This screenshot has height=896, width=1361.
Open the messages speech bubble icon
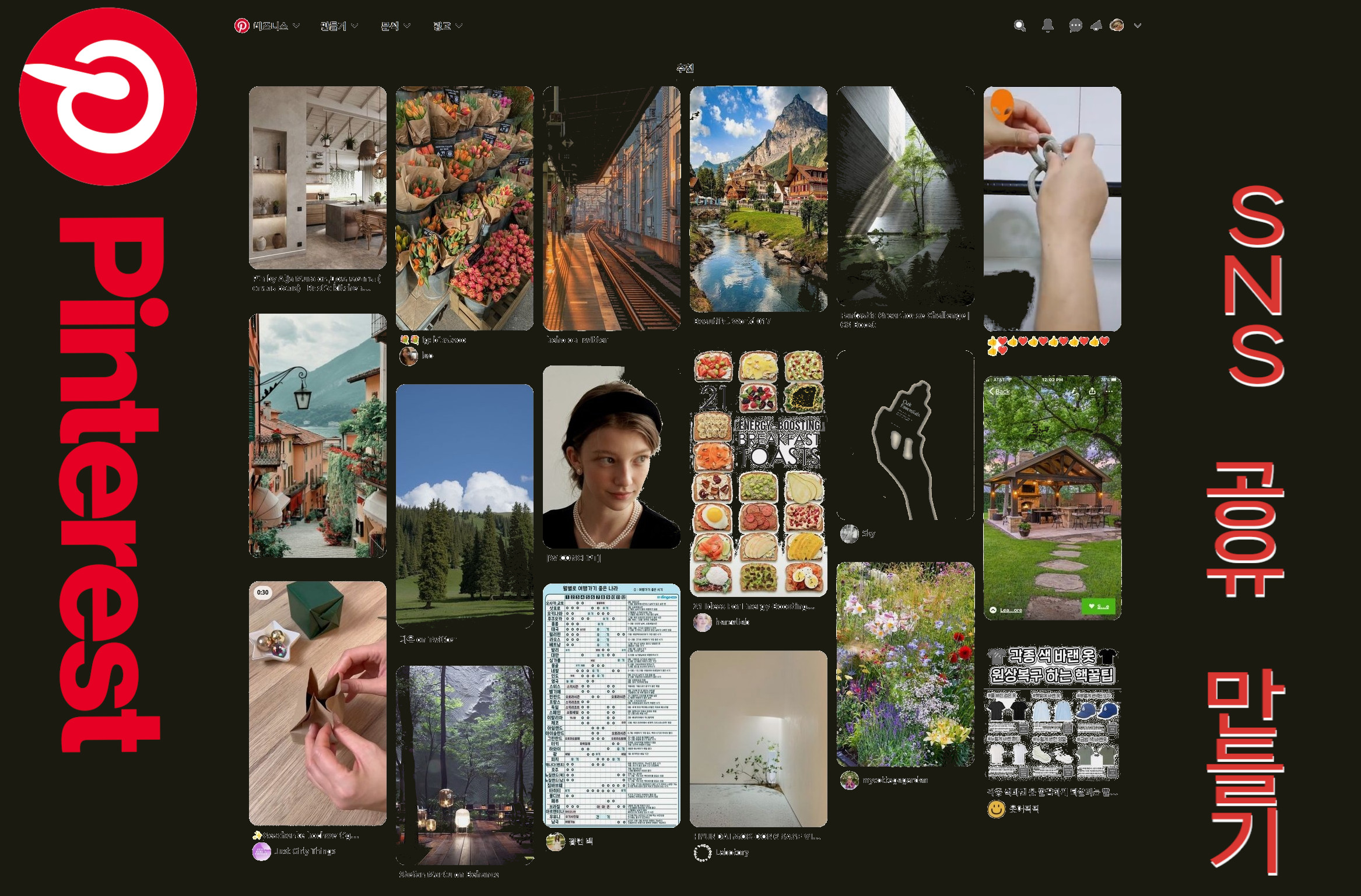(x=1075, y=26)
